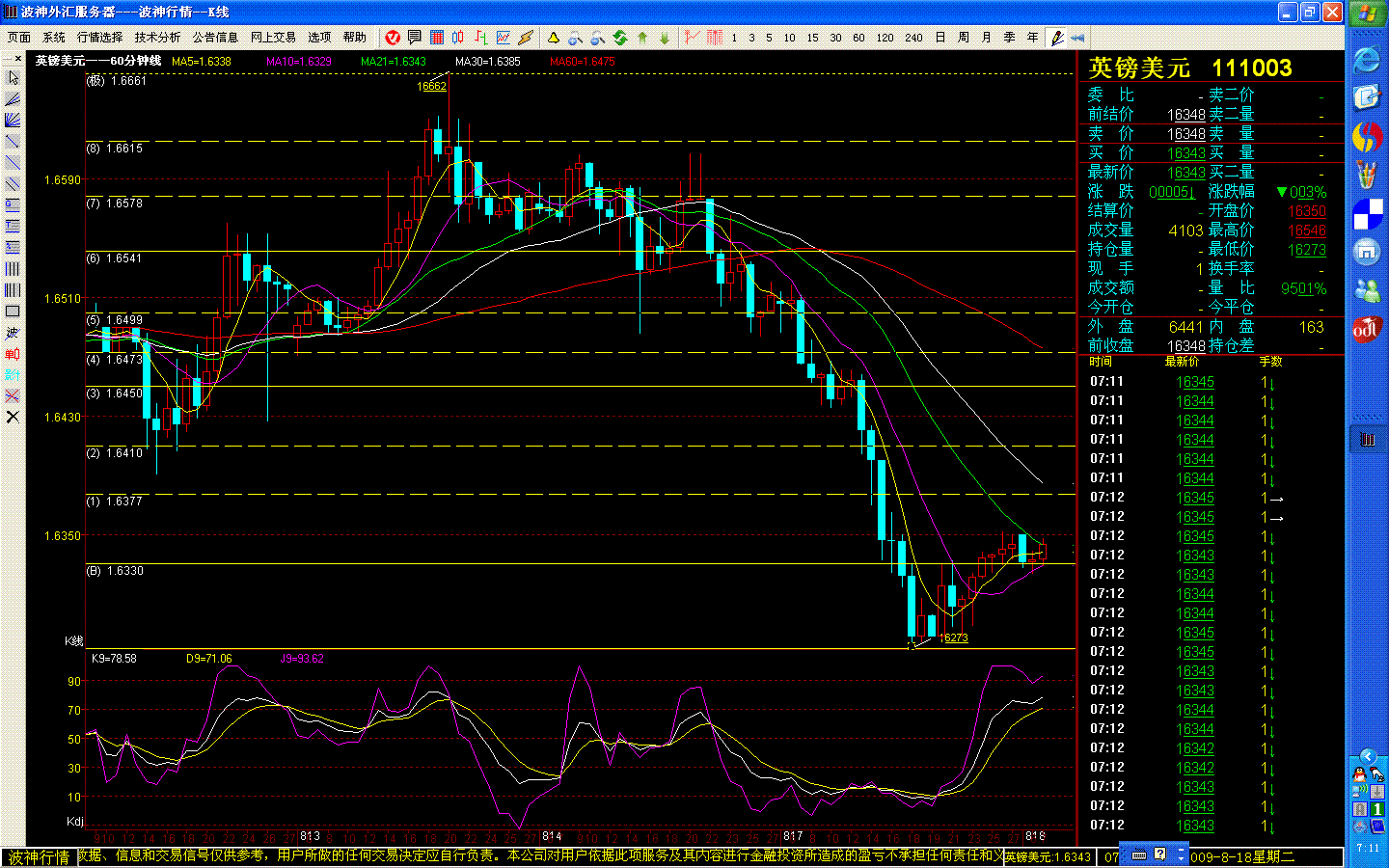Toggle the drawing pencil tool button
The image size is (1389, 868).
coord(1057,38)
